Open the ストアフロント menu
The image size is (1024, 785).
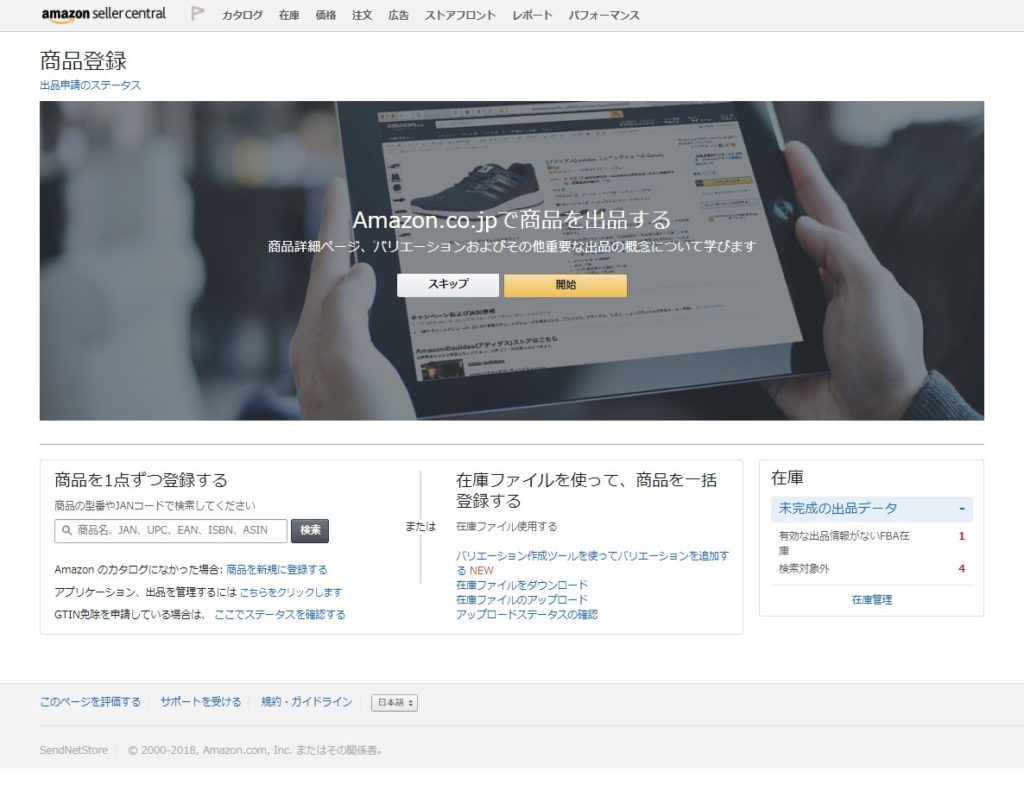click(x=460, y=15)
